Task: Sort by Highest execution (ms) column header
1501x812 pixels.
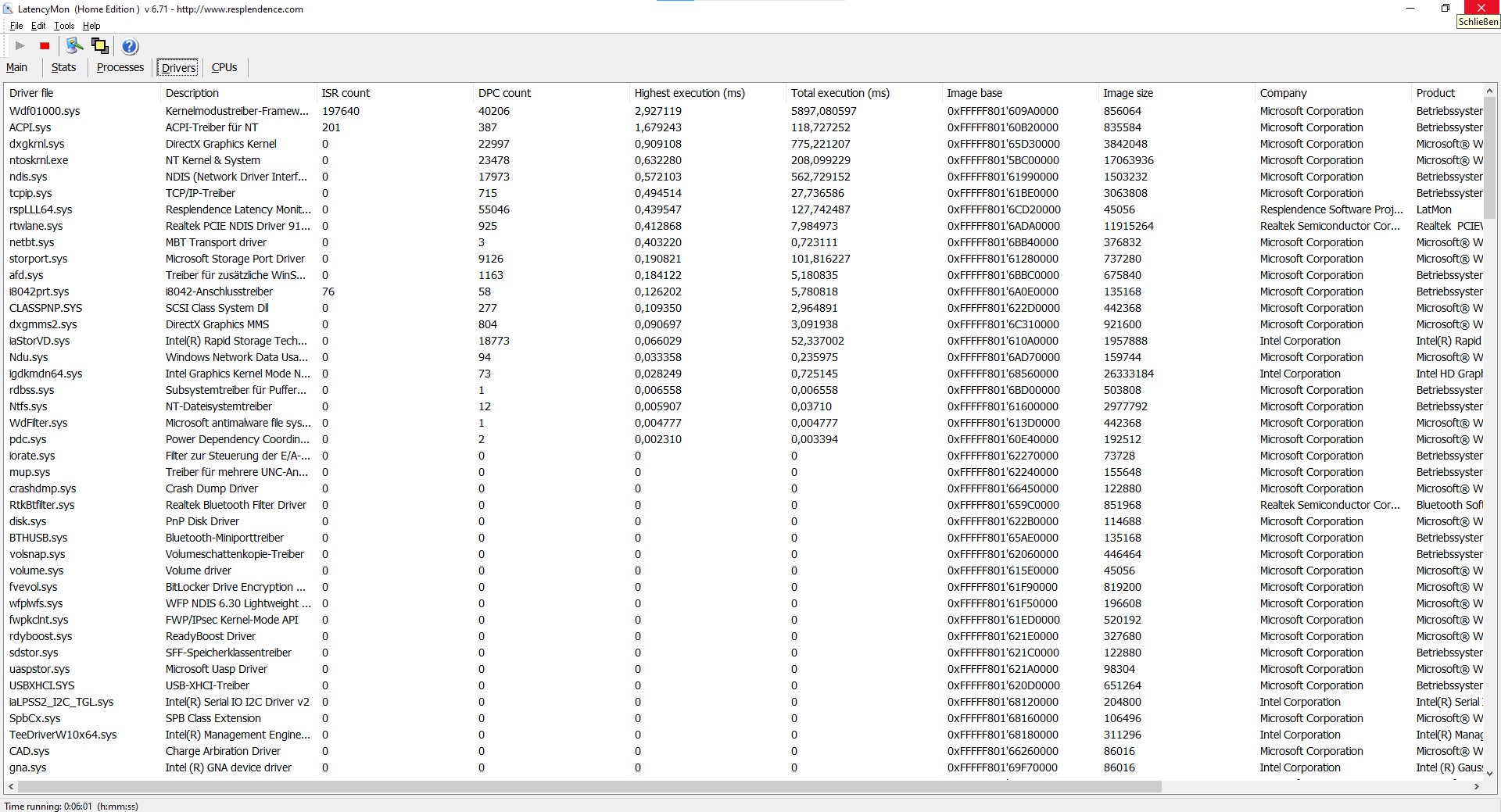Action: click(689, 93)
